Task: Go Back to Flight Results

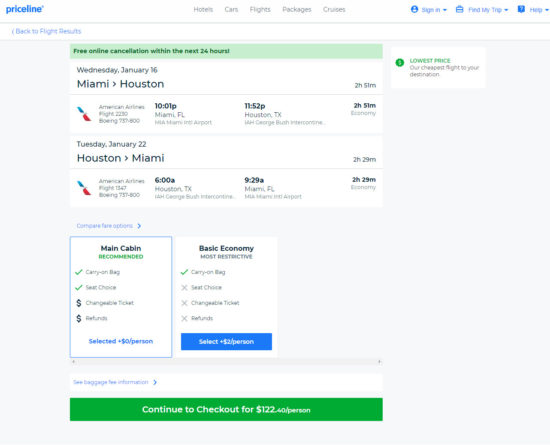Action: (46, 31)
